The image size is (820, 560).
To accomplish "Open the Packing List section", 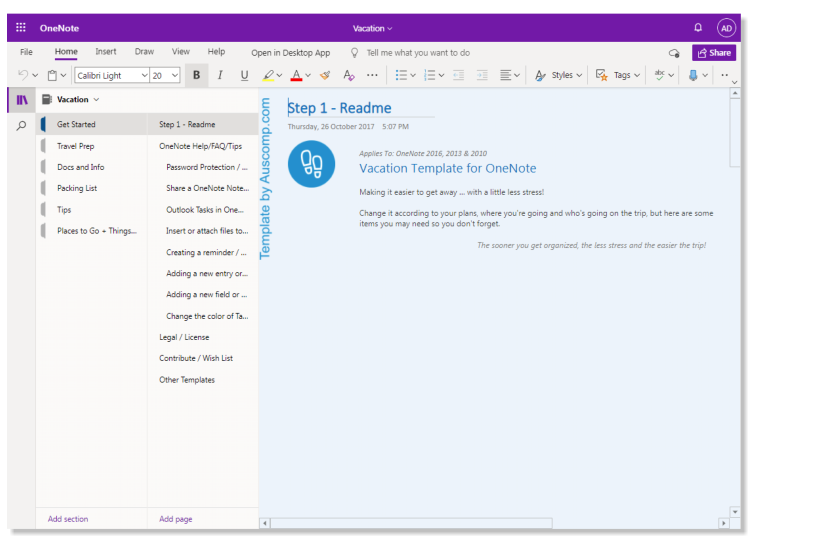I will 92,188.
